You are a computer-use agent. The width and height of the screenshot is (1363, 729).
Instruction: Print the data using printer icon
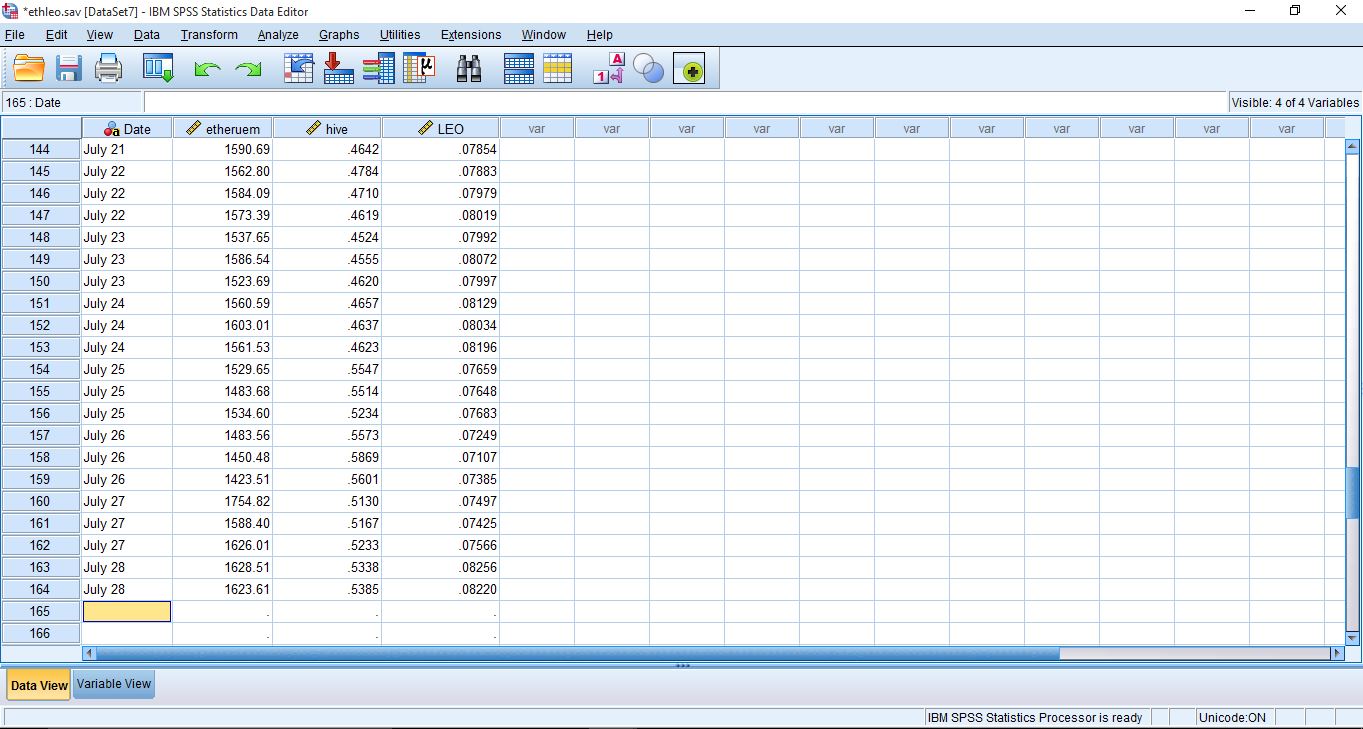tap(108, 69)
